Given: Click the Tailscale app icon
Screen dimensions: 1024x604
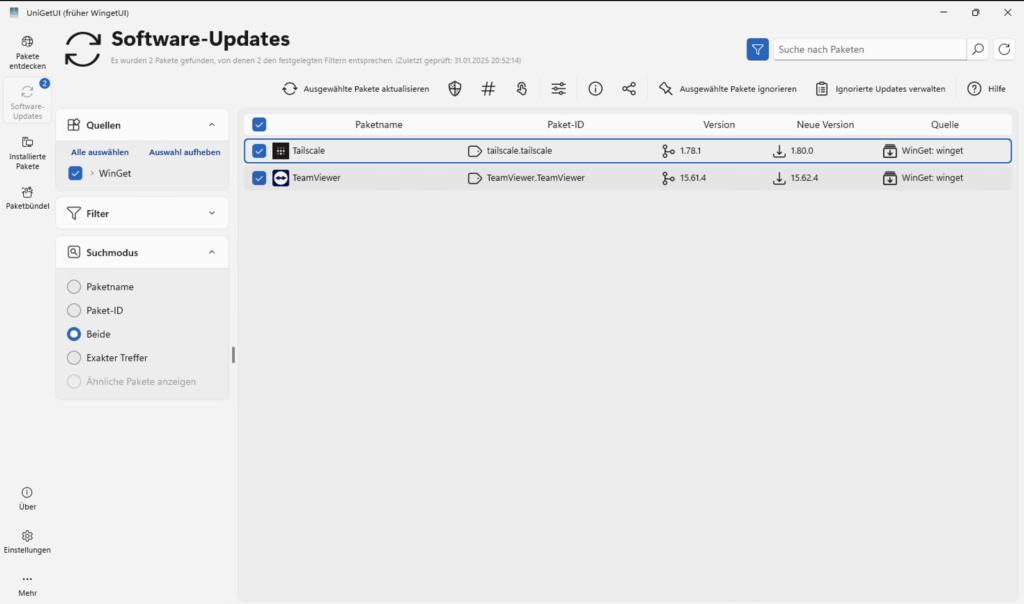Looking at the screenshot, I should click(x=280, y=151).
